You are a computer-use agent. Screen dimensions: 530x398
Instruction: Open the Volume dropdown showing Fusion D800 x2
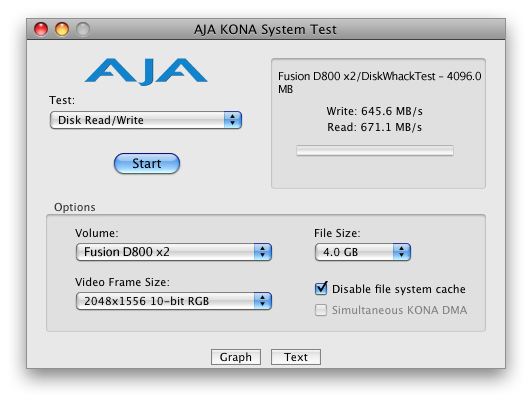174,252
